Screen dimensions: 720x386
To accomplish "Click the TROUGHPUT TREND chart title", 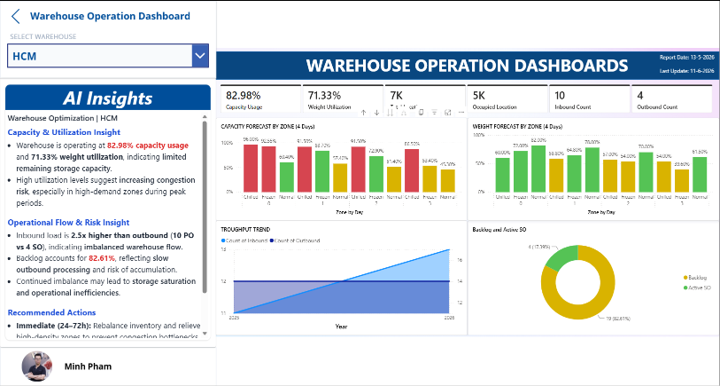I will [245, 229].
